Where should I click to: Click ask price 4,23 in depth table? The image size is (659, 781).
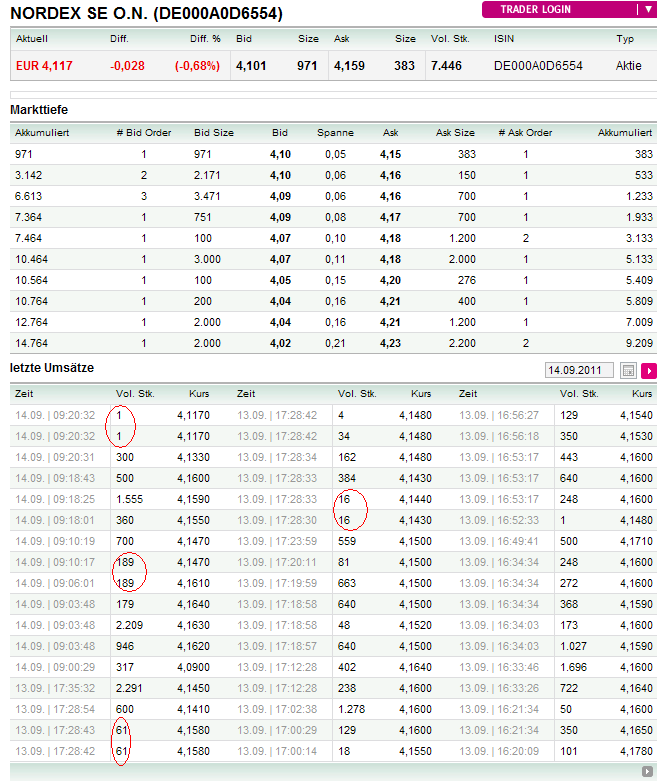[391, 343]
